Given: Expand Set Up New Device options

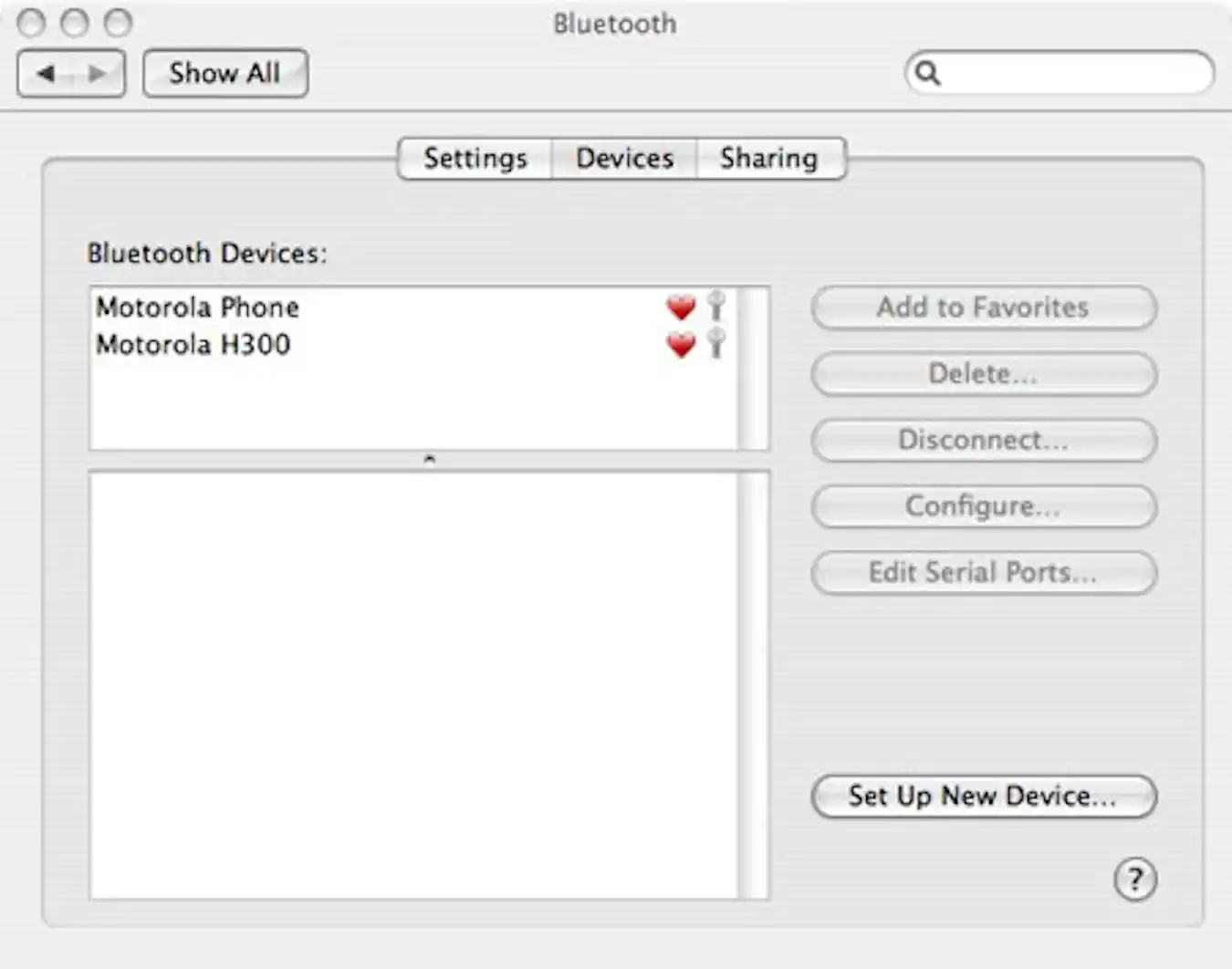Looking at the screenshot, I should [x=983, y=796].
